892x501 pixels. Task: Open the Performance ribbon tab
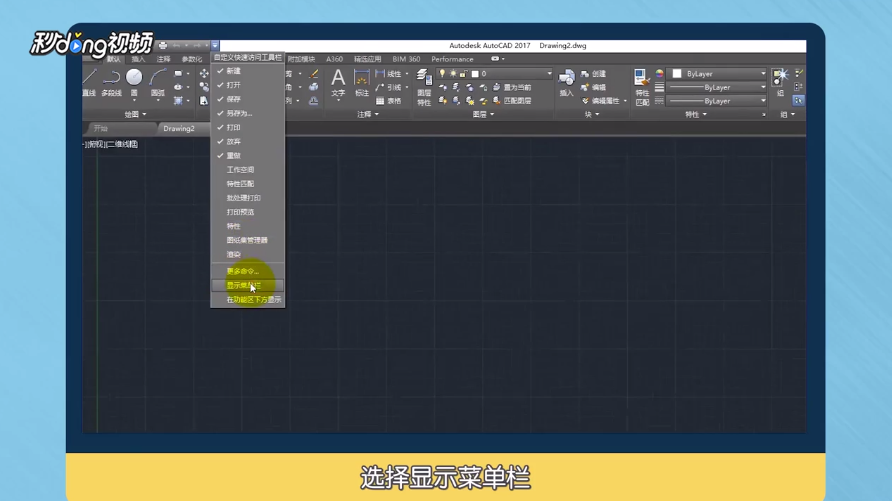click(x=452, y=59)
